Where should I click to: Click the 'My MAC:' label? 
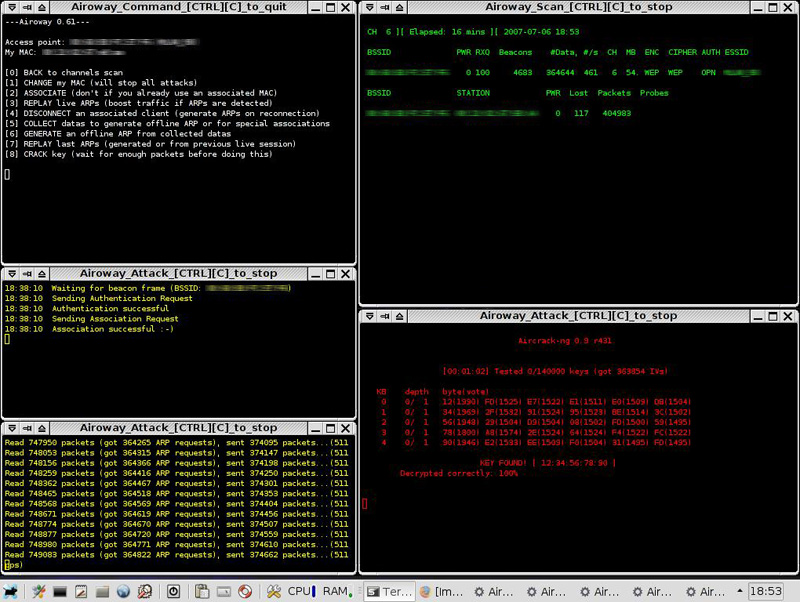point(21,52)
